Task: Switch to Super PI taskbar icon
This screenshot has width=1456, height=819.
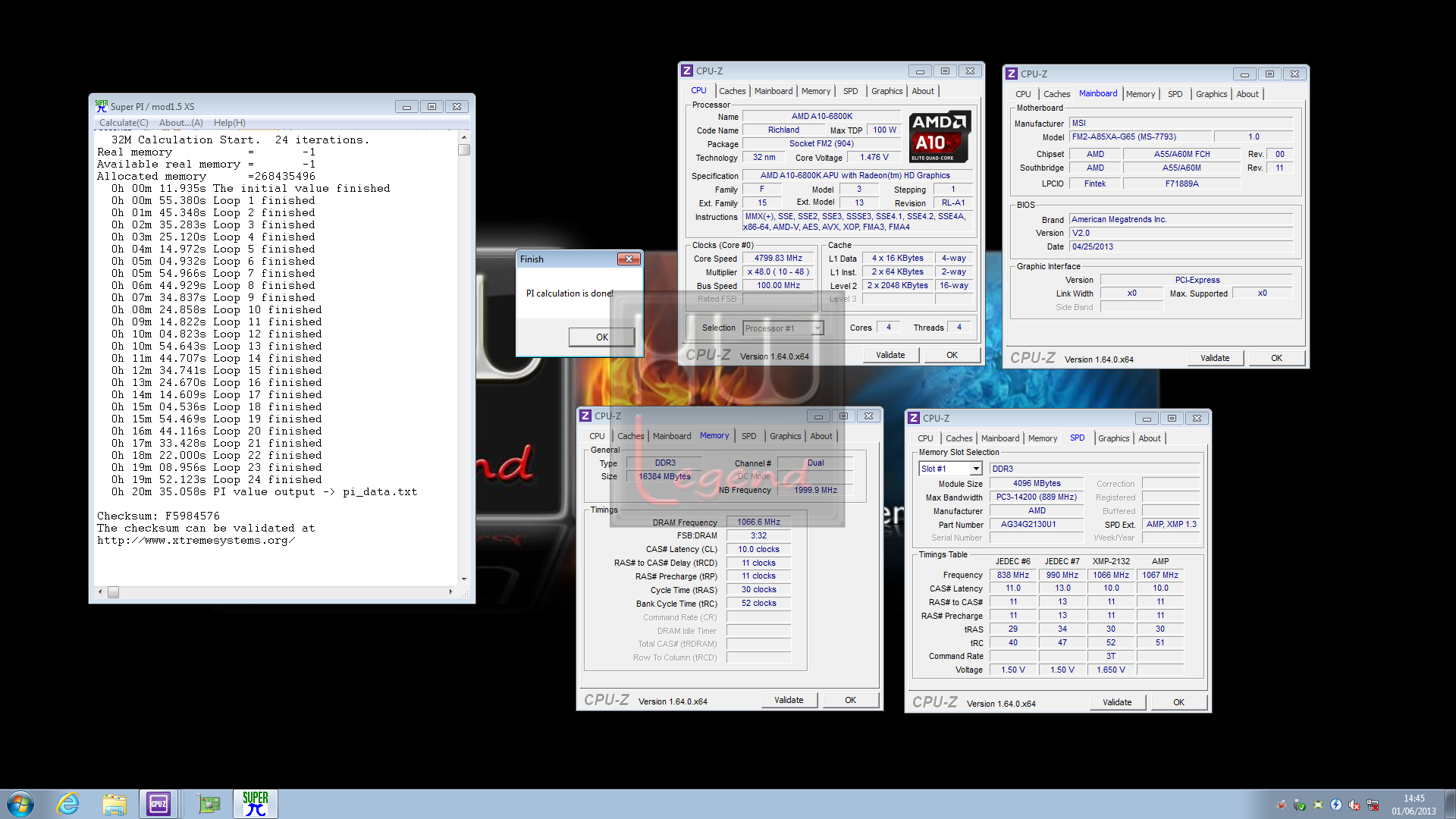Action: 256,804
